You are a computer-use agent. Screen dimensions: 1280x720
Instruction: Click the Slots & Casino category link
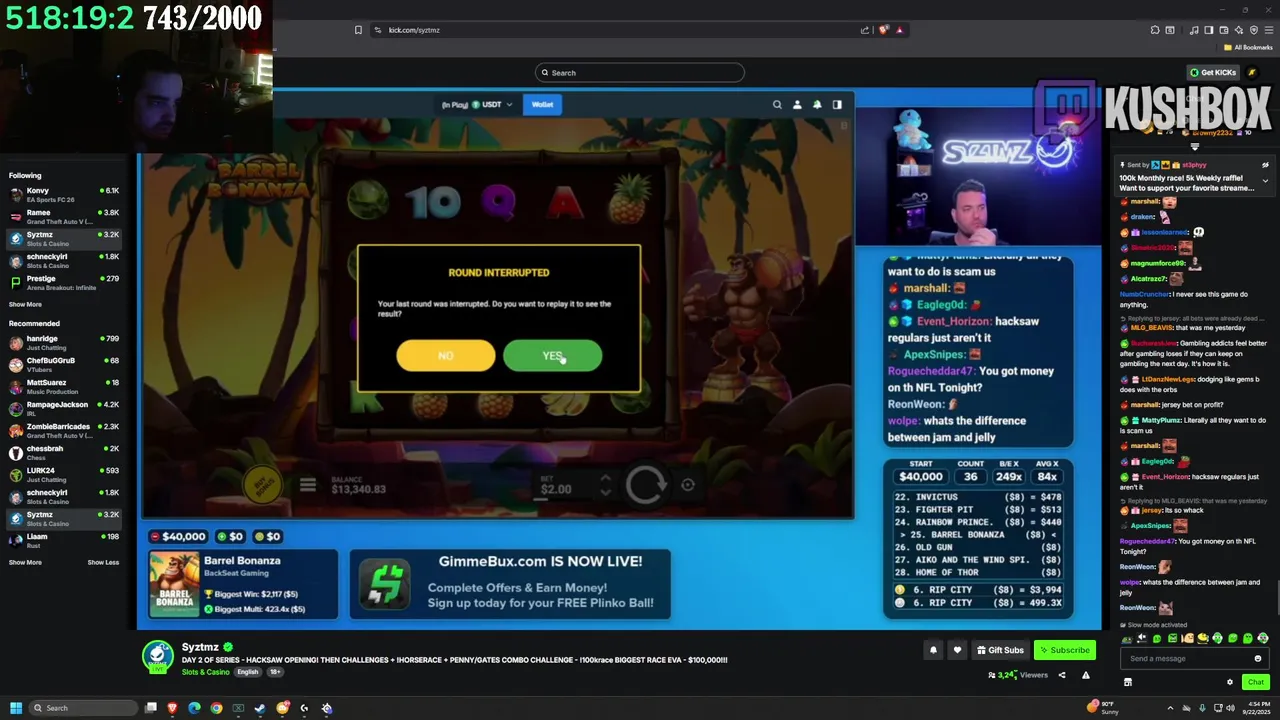205,672
